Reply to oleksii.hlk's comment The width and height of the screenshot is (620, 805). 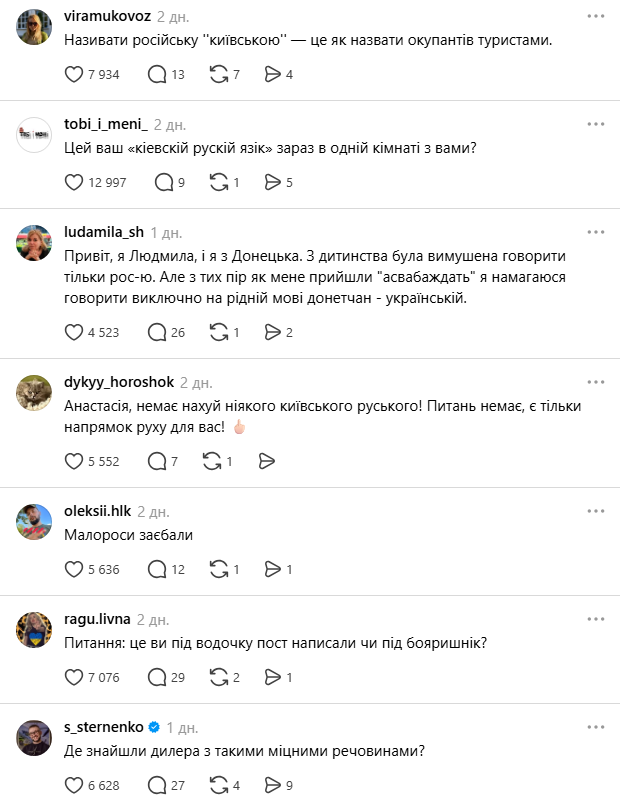tap(157, 569)
